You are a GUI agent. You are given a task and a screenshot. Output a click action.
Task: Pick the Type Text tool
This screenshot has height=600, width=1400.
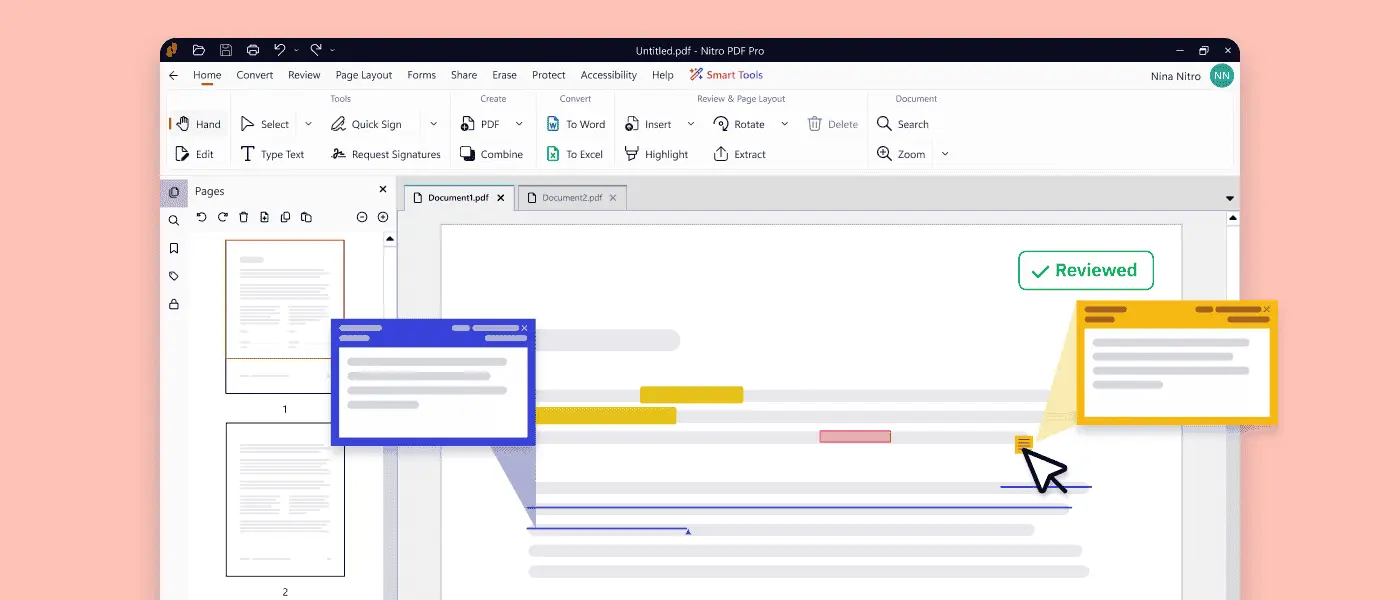click(x=272, y=154)
